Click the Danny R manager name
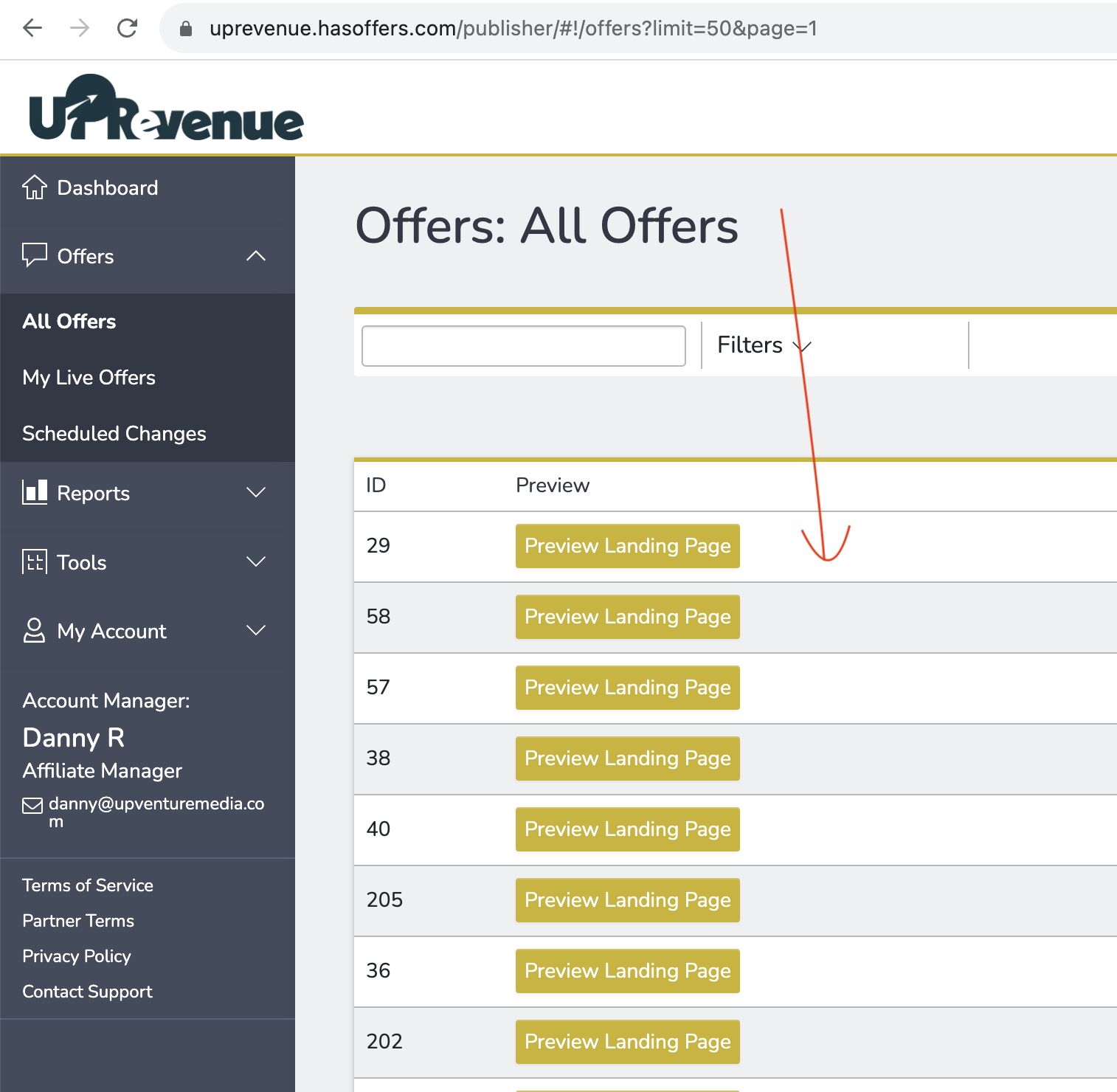Screen dimensions: 1117x1092 coord(74,738)
